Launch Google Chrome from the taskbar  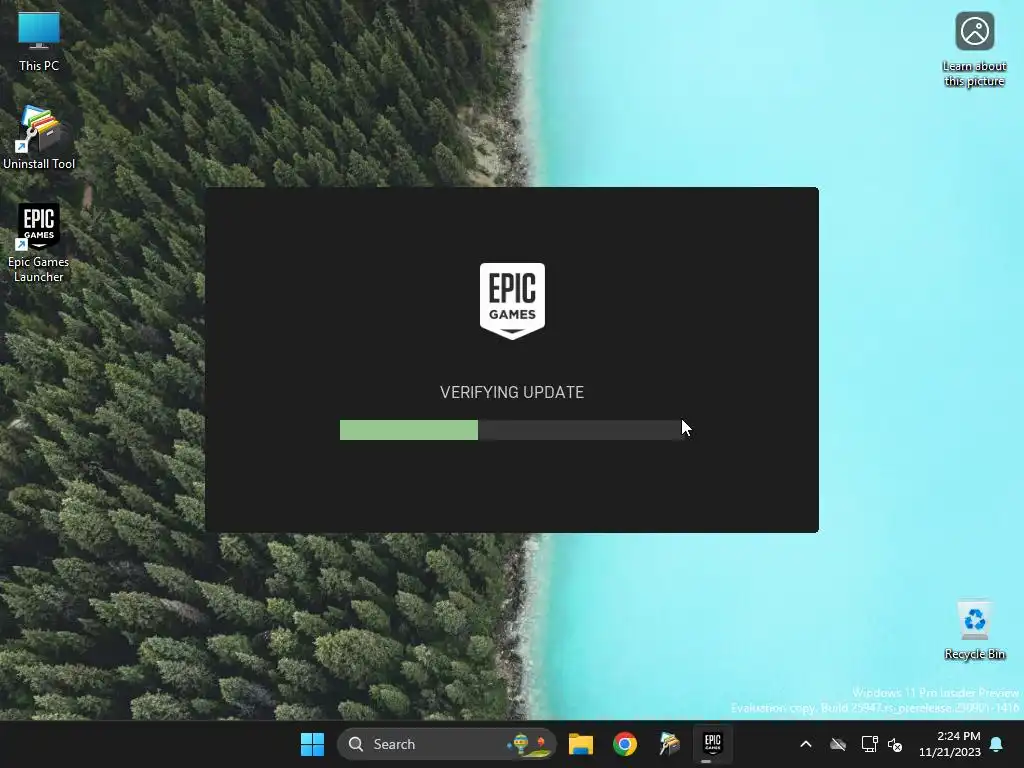[625, 744]
